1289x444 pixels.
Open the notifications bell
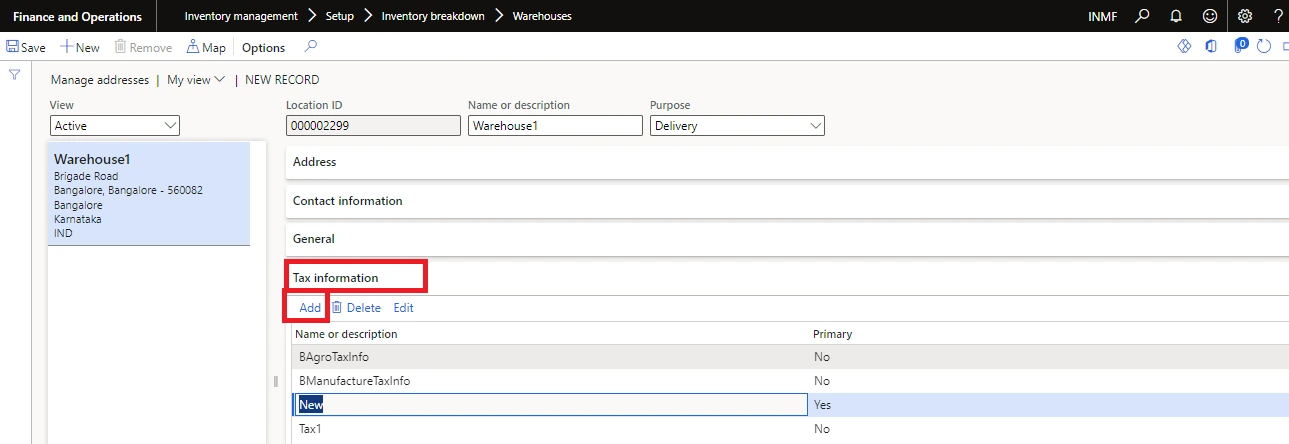1177,16
